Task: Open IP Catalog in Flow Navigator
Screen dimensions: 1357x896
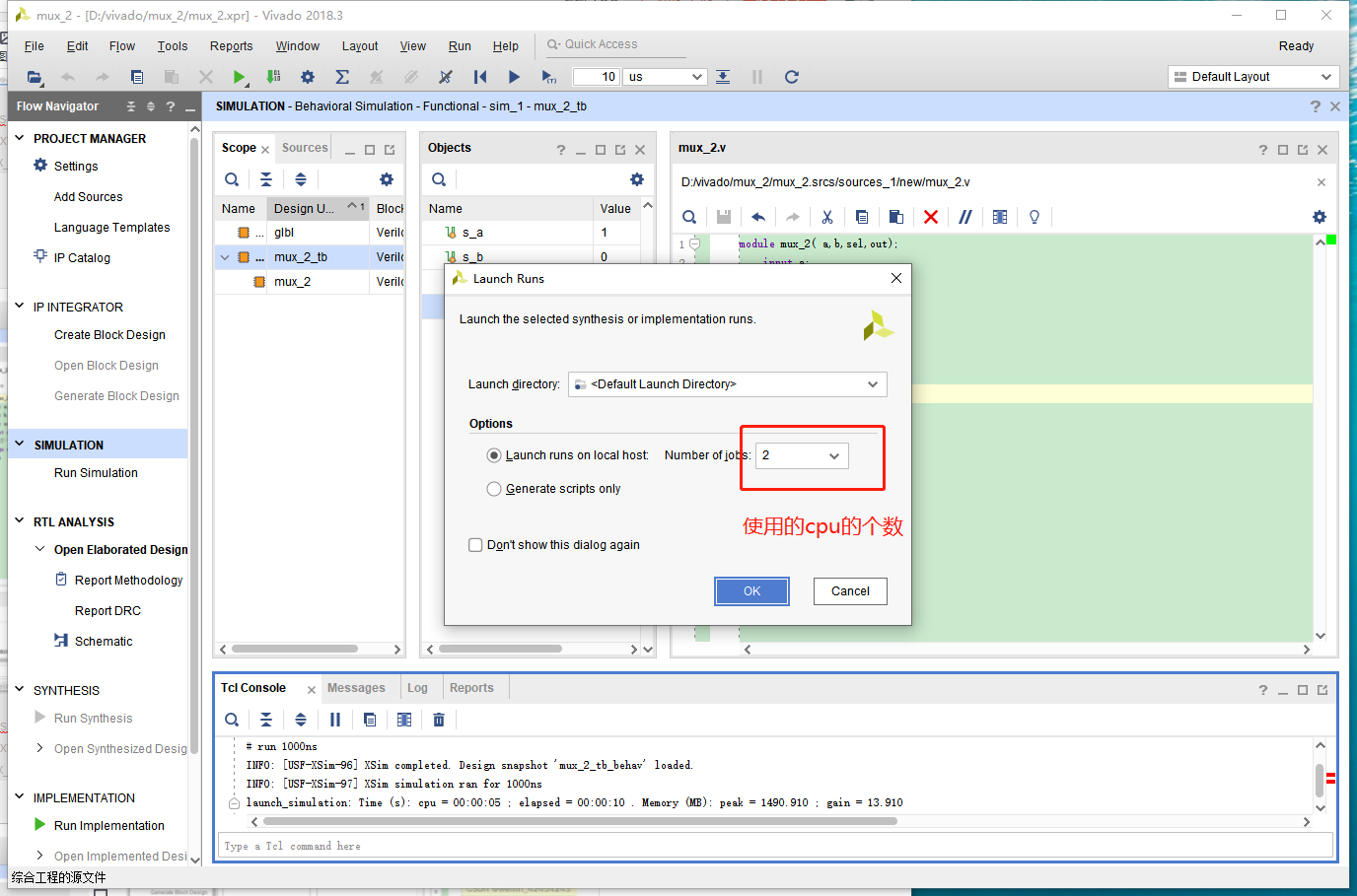Action: pyautogui.click(x=82, y=258)
